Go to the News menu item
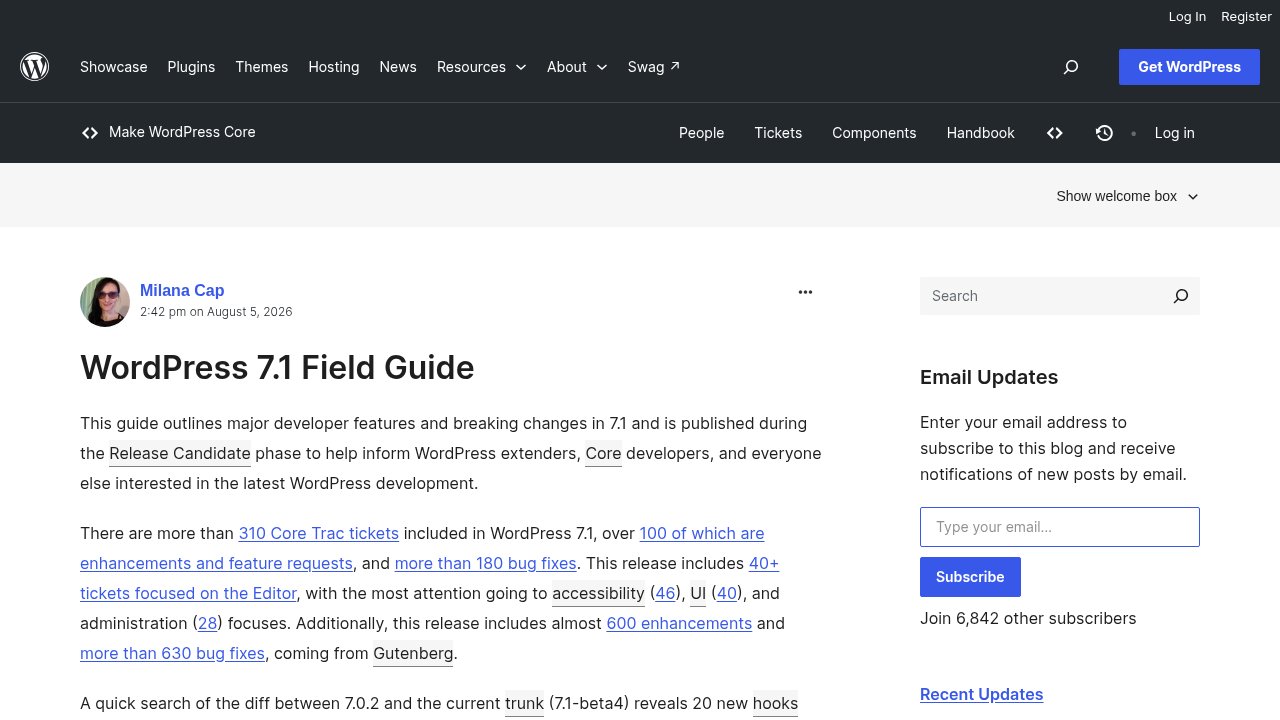1280x720 pixels. coord(398,67)
